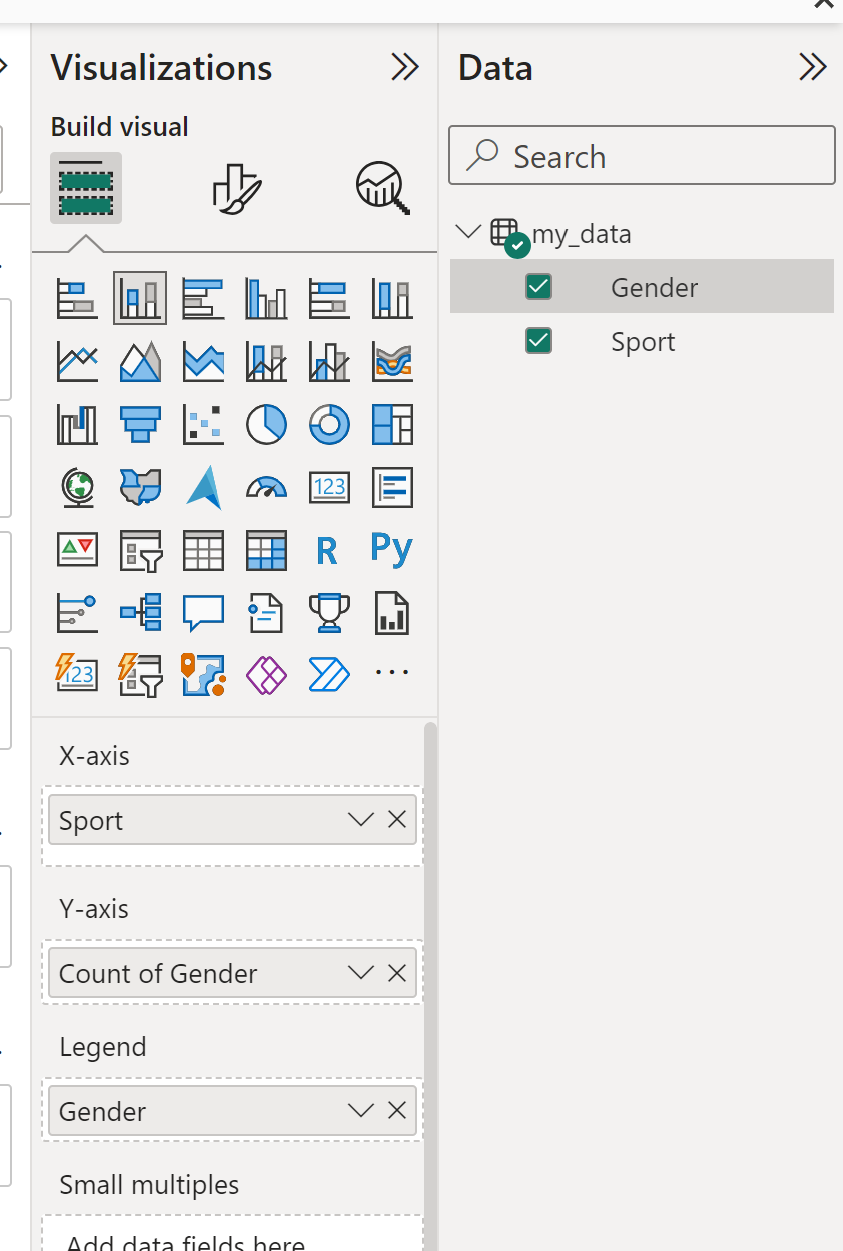Choose the Key influencers visual
The image size is (843, 1251).
77,612
